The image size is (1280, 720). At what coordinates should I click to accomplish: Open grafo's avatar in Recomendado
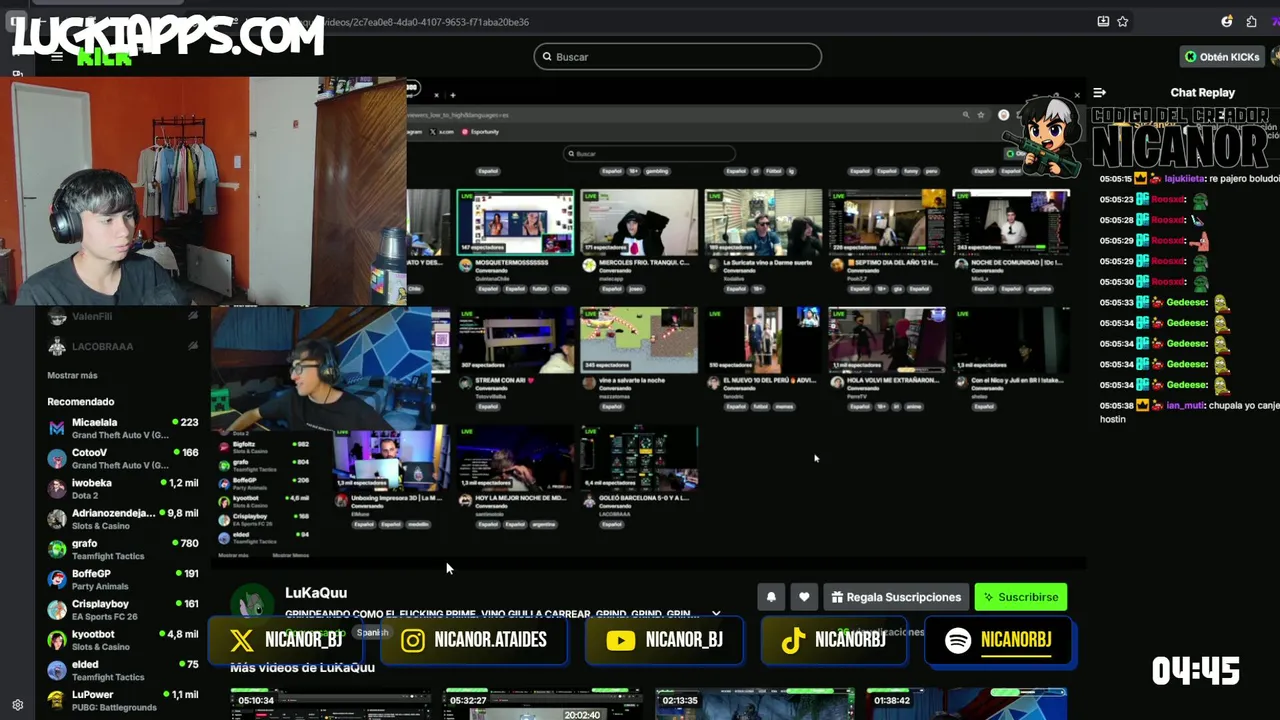[x=57, y=549]
